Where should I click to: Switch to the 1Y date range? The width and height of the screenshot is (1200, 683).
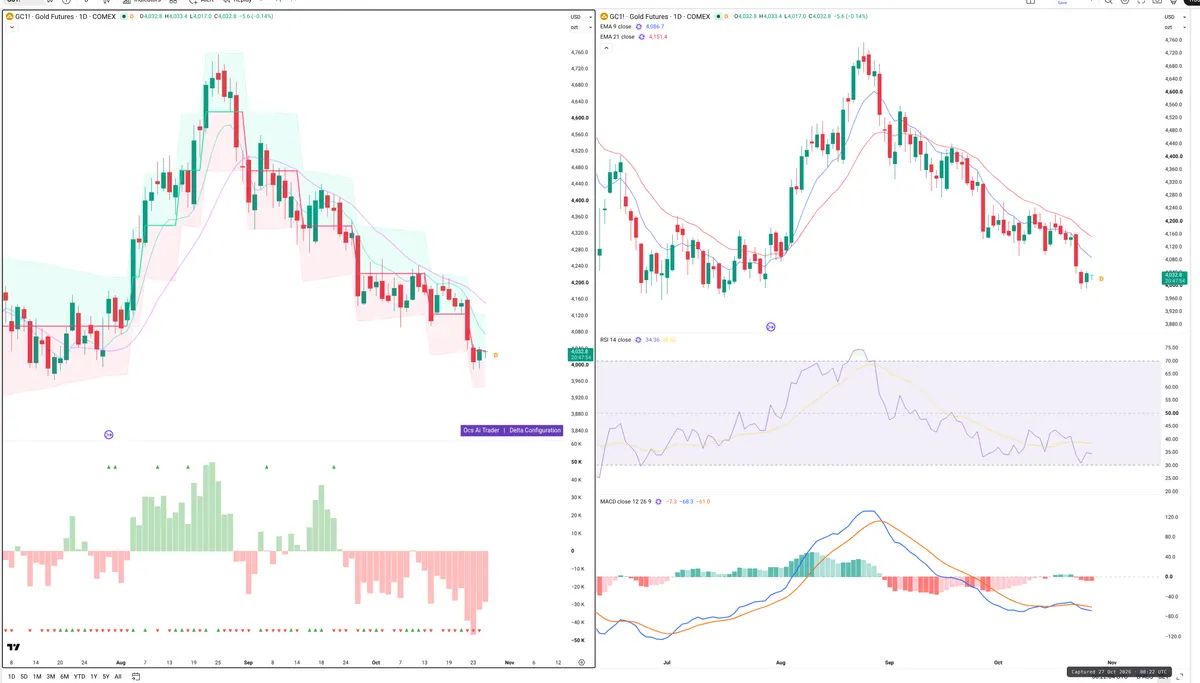[94, 677]
